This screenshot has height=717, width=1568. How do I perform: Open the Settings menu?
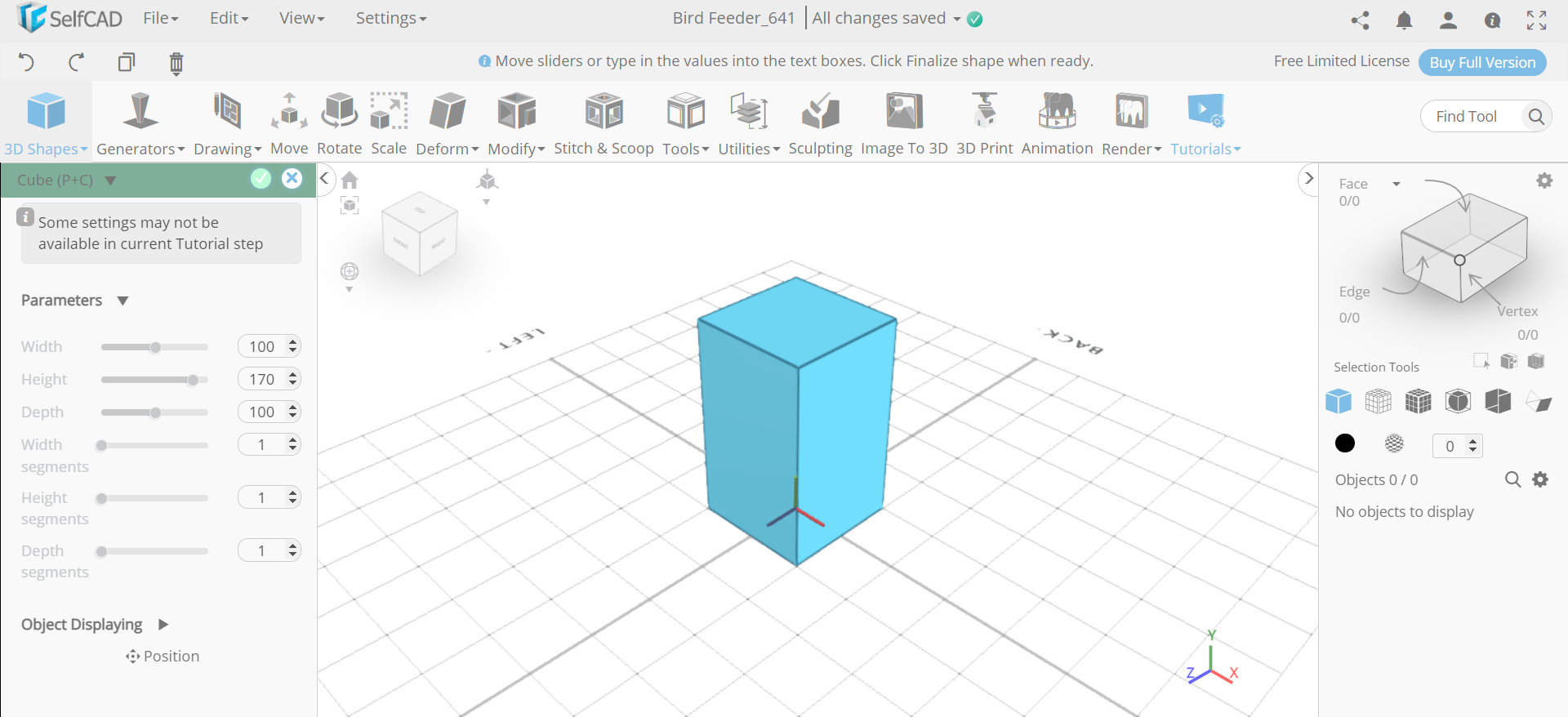tap(391, 18)
